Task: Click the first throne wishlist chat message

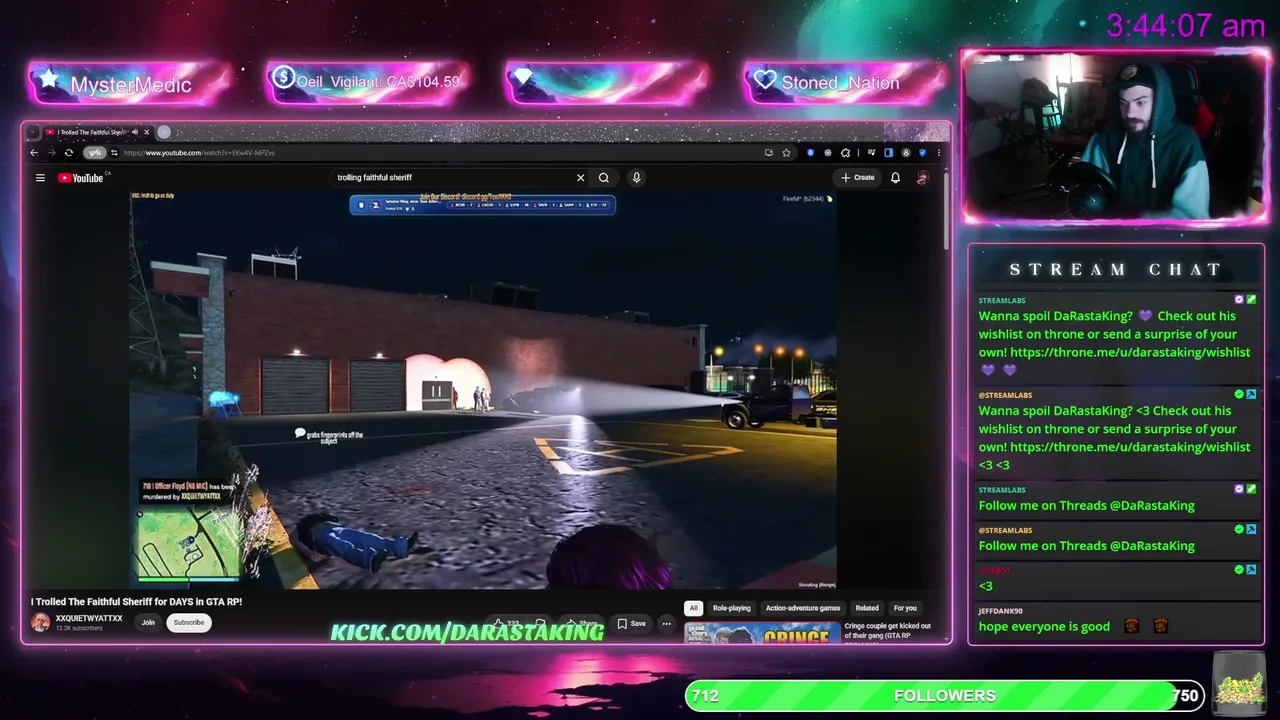Action: click(x=1115, y=343)
